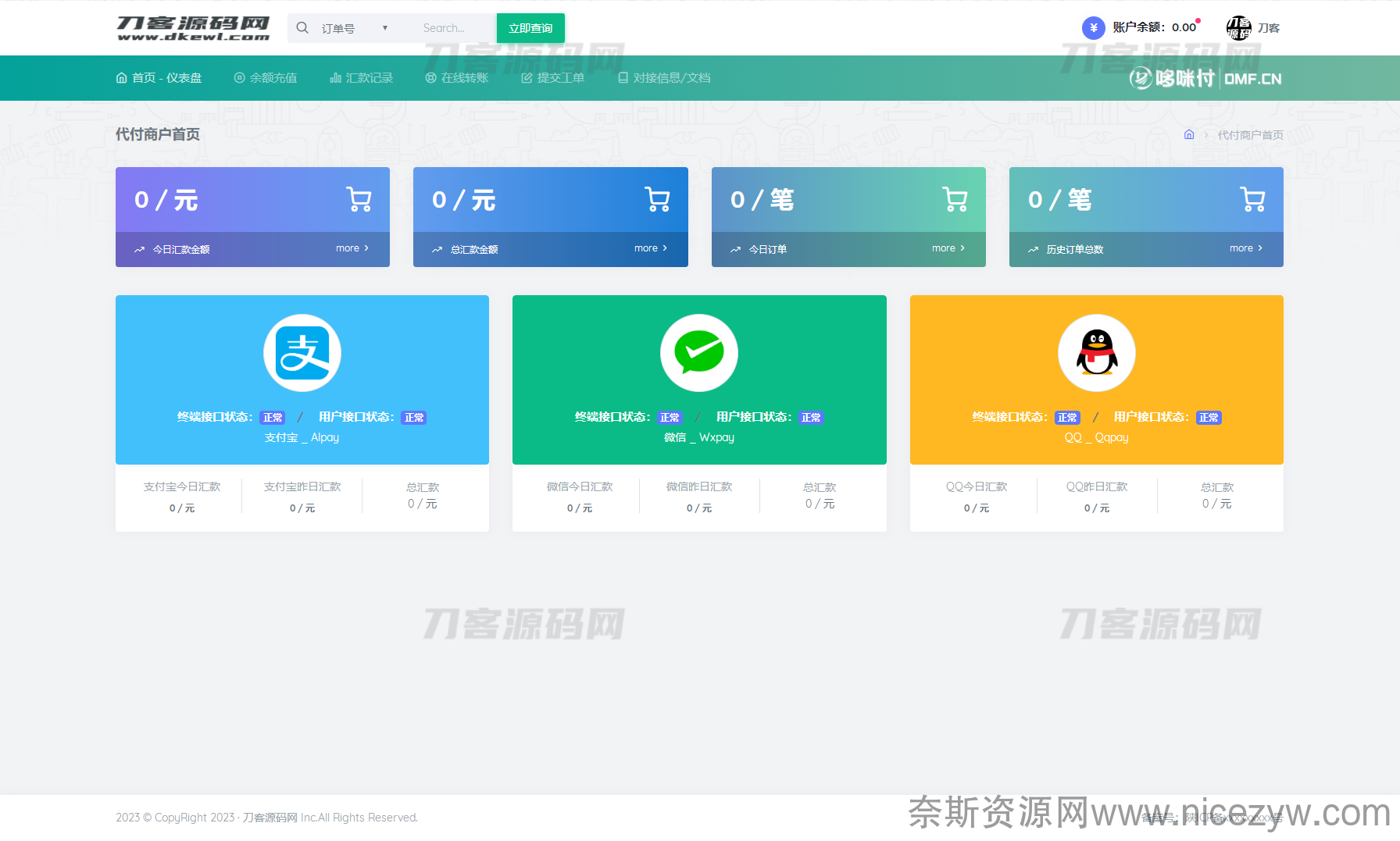Screen dimensions: 1400x841
Task: Click the 0 / 元 value on 今日汇款金额 card
Action: tap(166, 200)
